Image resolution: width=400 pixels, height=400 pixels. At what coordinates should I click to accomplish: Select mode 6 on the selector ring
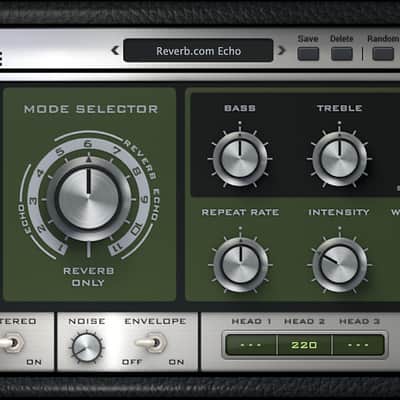pyautogui.click(x=87, y=144)
